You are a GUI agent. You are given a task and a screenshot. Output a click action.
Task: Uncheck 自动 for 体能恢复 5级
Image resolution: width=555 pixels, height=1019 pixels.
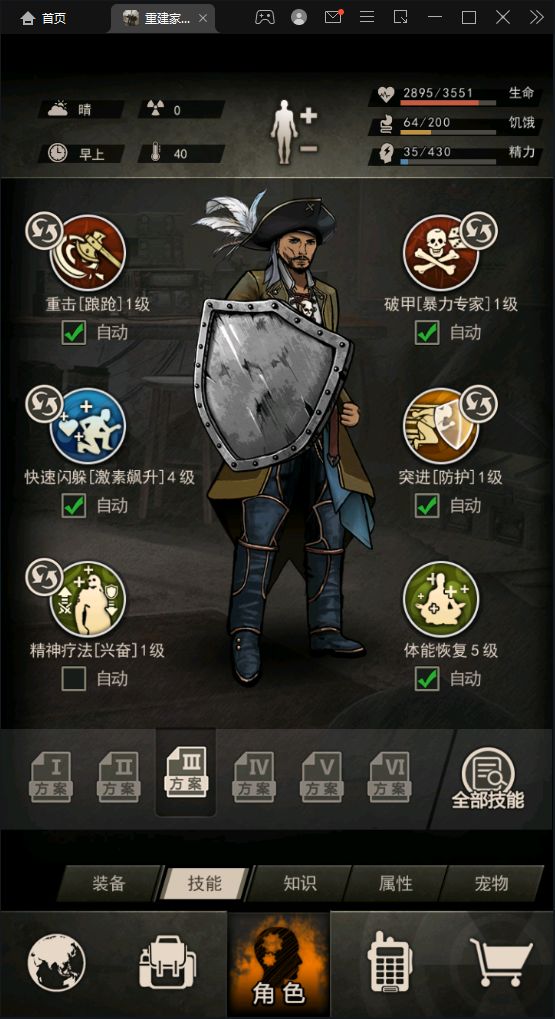point(427,679)
